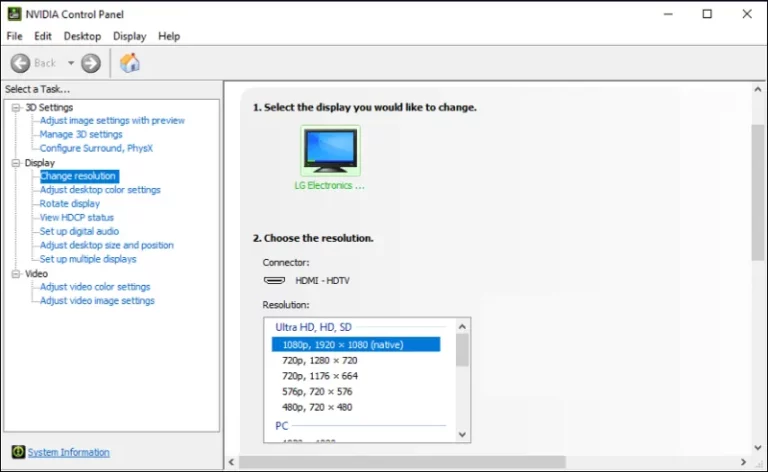The height and width of the screenshot is (472, 768).
Task: Collapse the Display tree node
Action: (x=16, y=163)
